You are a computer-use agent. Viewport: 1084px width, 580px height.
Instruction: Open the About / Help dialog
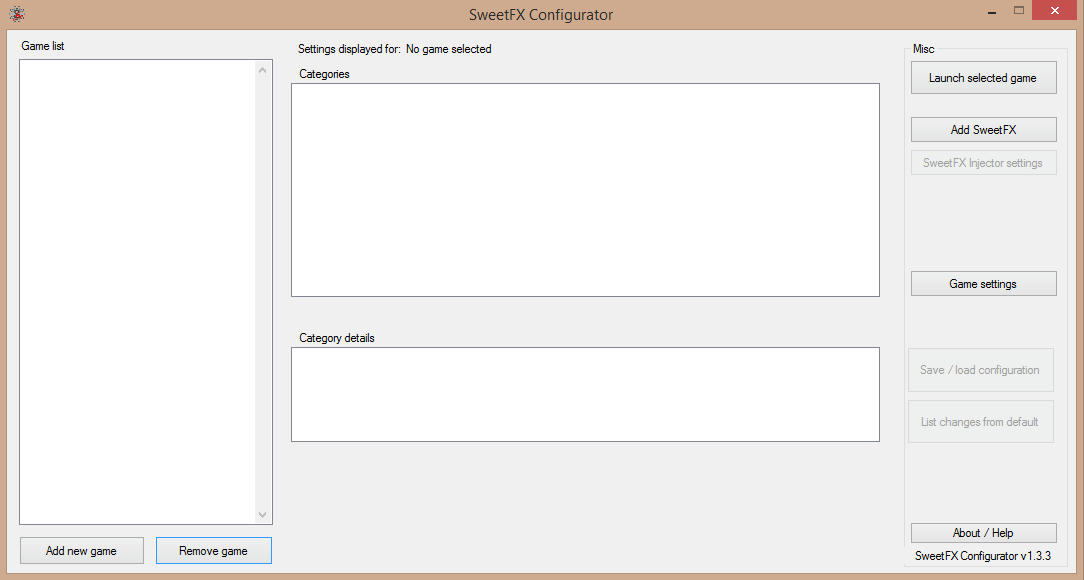983,533
